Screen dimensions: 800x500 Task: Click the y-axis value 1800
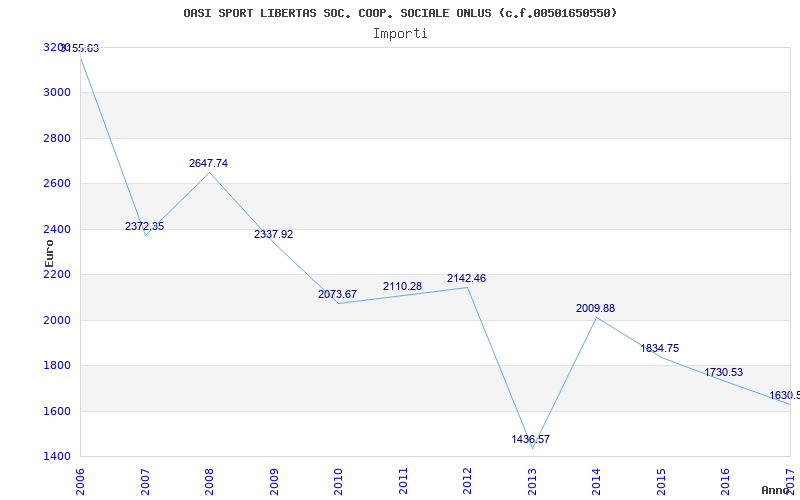[x=57, y=365]
